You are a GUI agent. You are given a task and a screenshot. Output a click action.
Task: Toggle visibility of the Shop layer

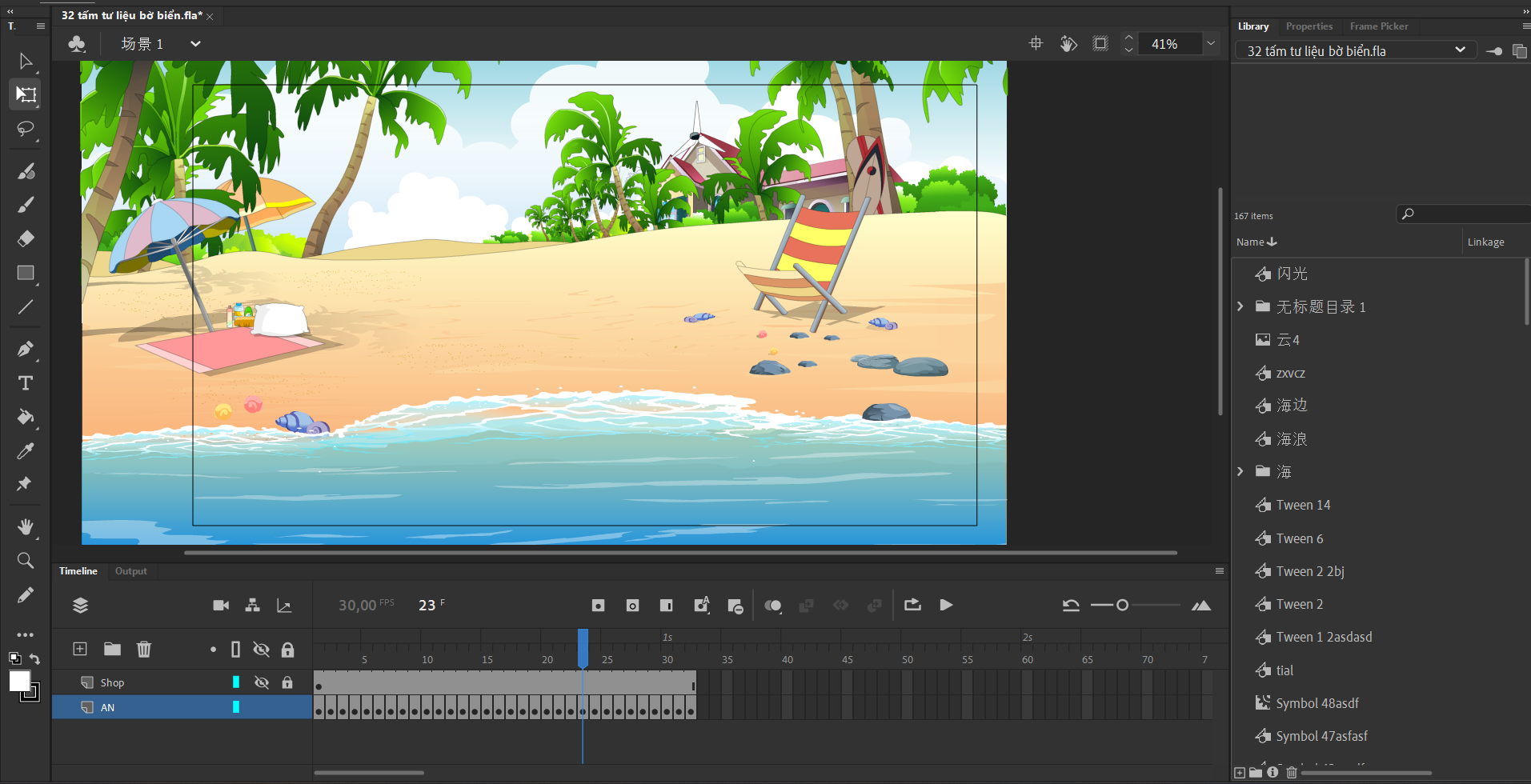point(261,682)
